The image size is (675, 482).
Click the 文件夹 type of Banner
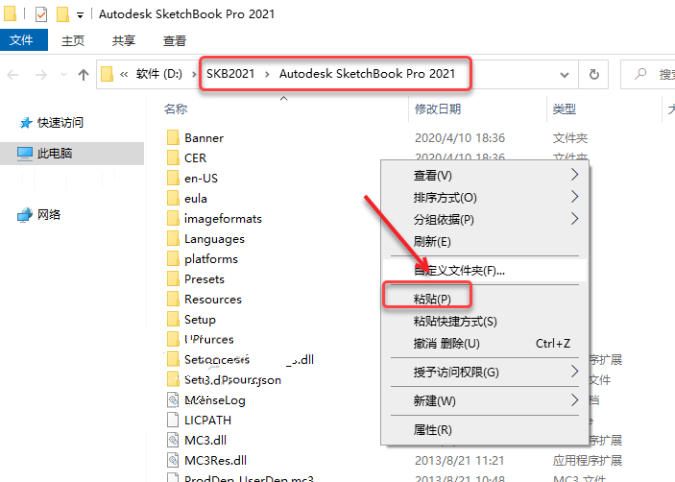point(570,138)
